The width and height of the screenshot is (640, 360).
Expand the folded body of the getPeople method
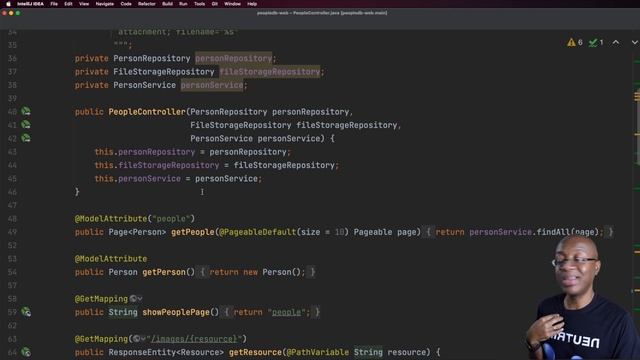click(x=519, y=232)
